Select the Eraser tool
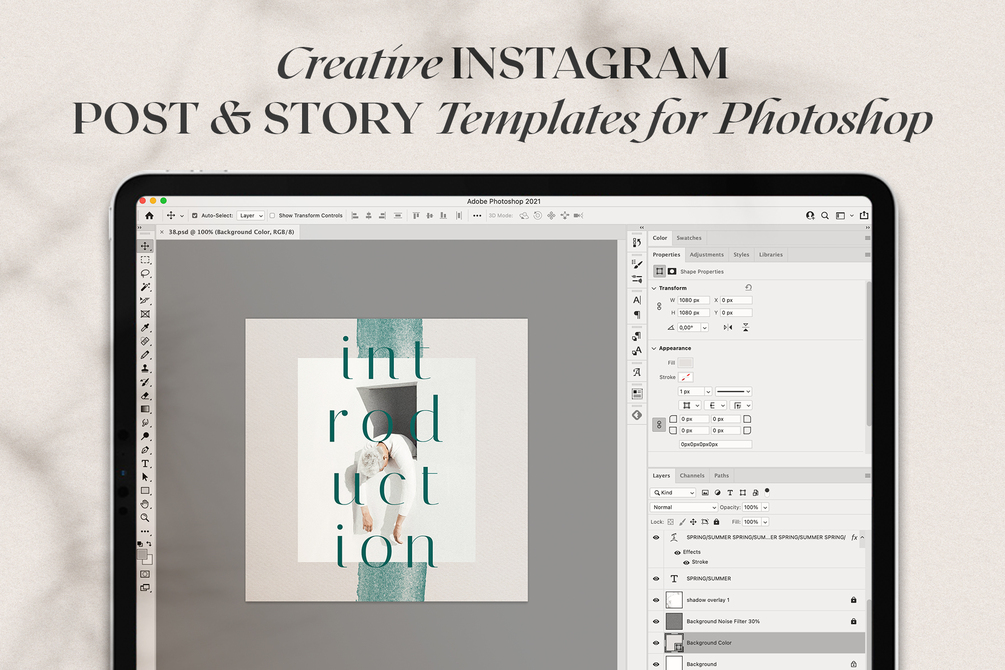This screenshot has height=670, width=1005. [x=145, y=396]
